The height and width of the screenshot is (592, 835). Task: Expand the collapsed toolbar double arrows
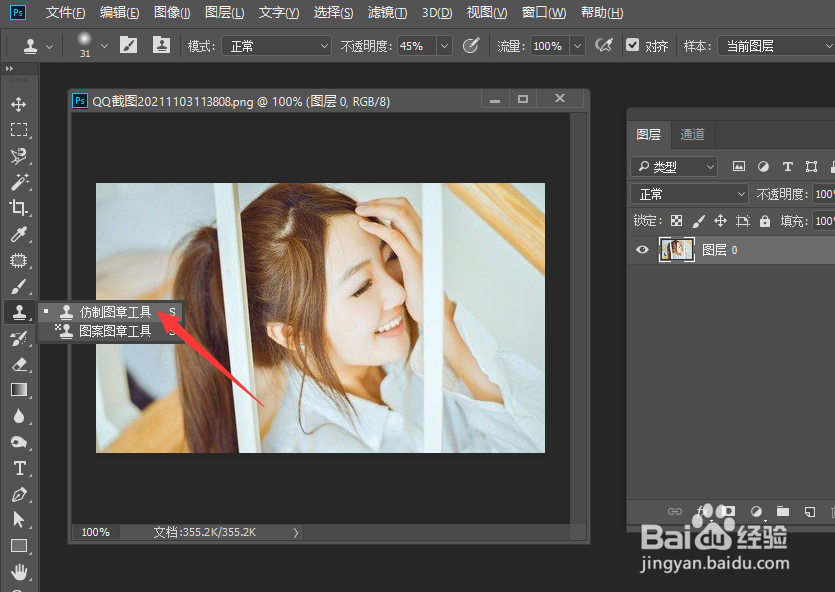[x=9, y=69]
